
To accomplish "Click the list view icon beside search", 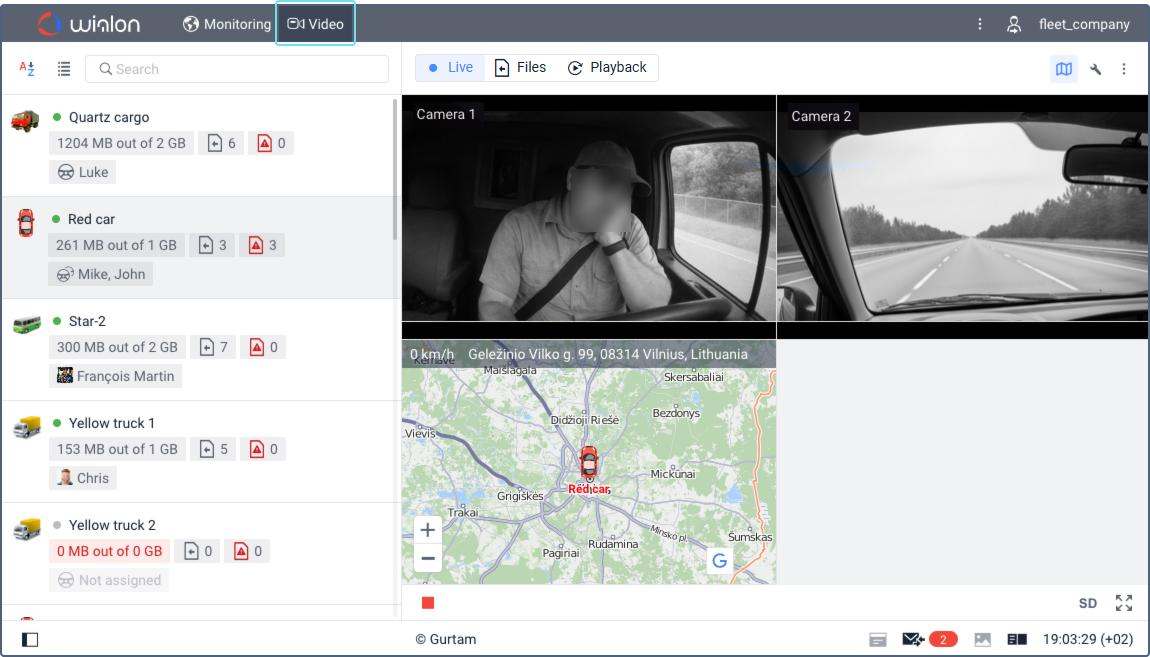I will tap(64, 69).
